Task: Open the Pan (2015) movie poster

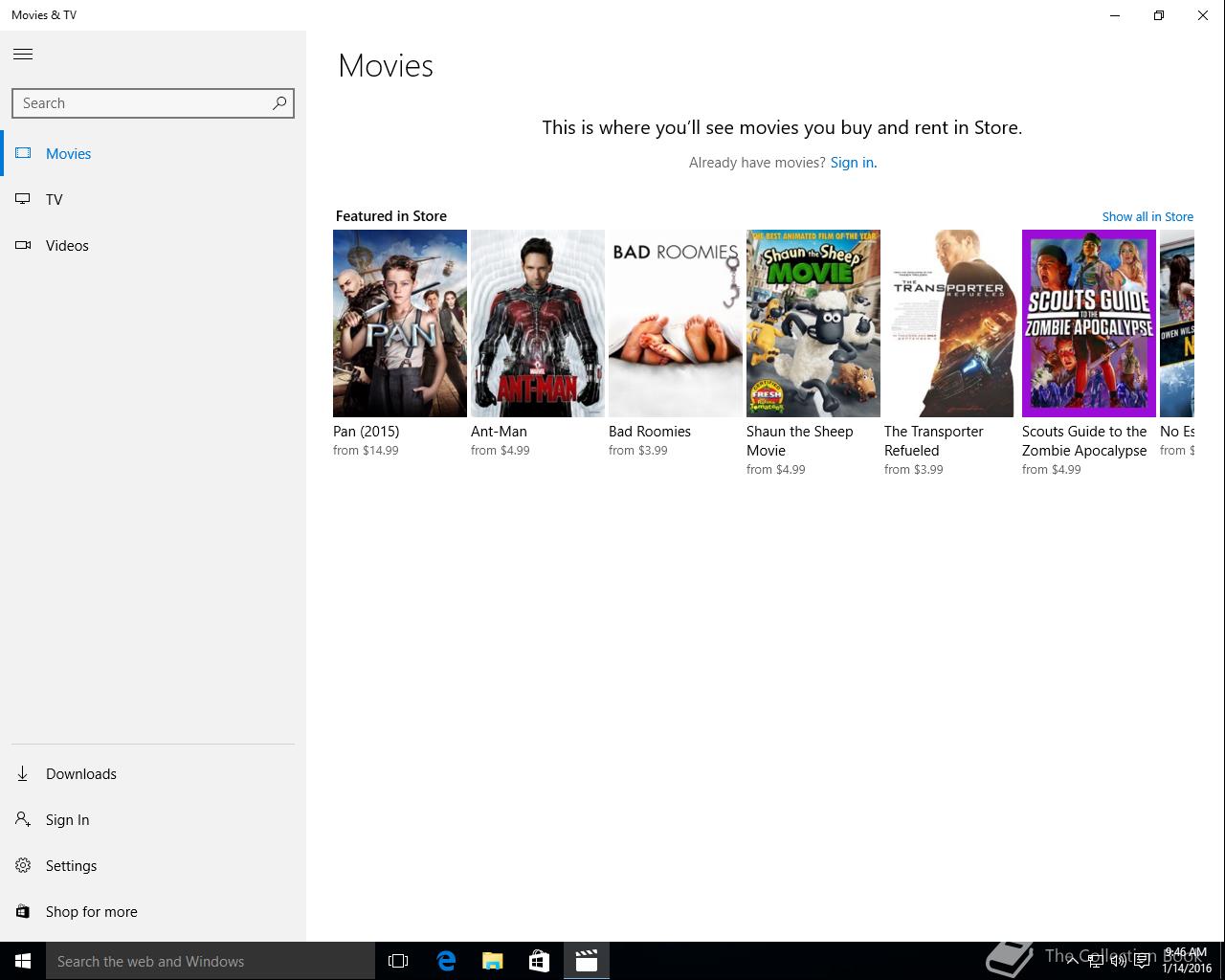Action: point(400,323)
